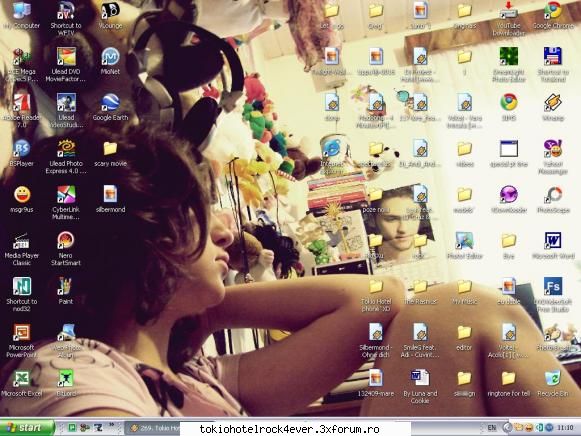Open the YouTube Downloader shortcut

tap(508, 18)
